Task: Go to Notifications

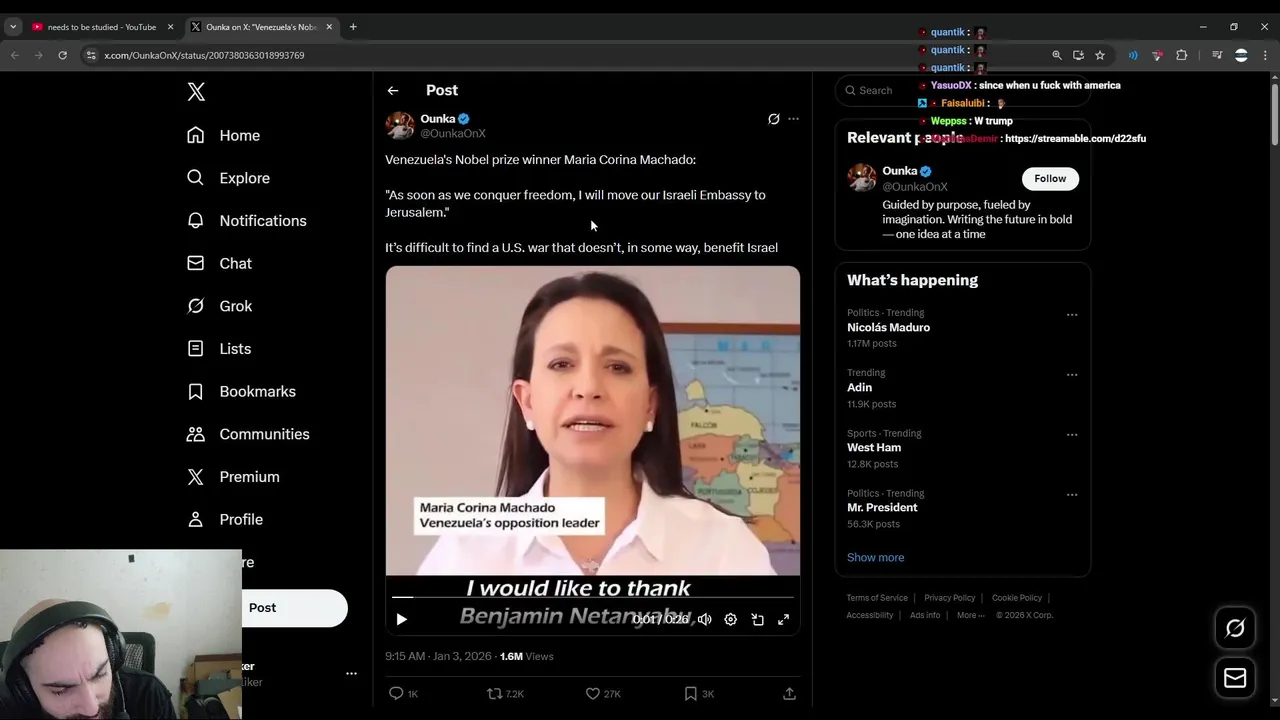Action: (x=247, y=221)
